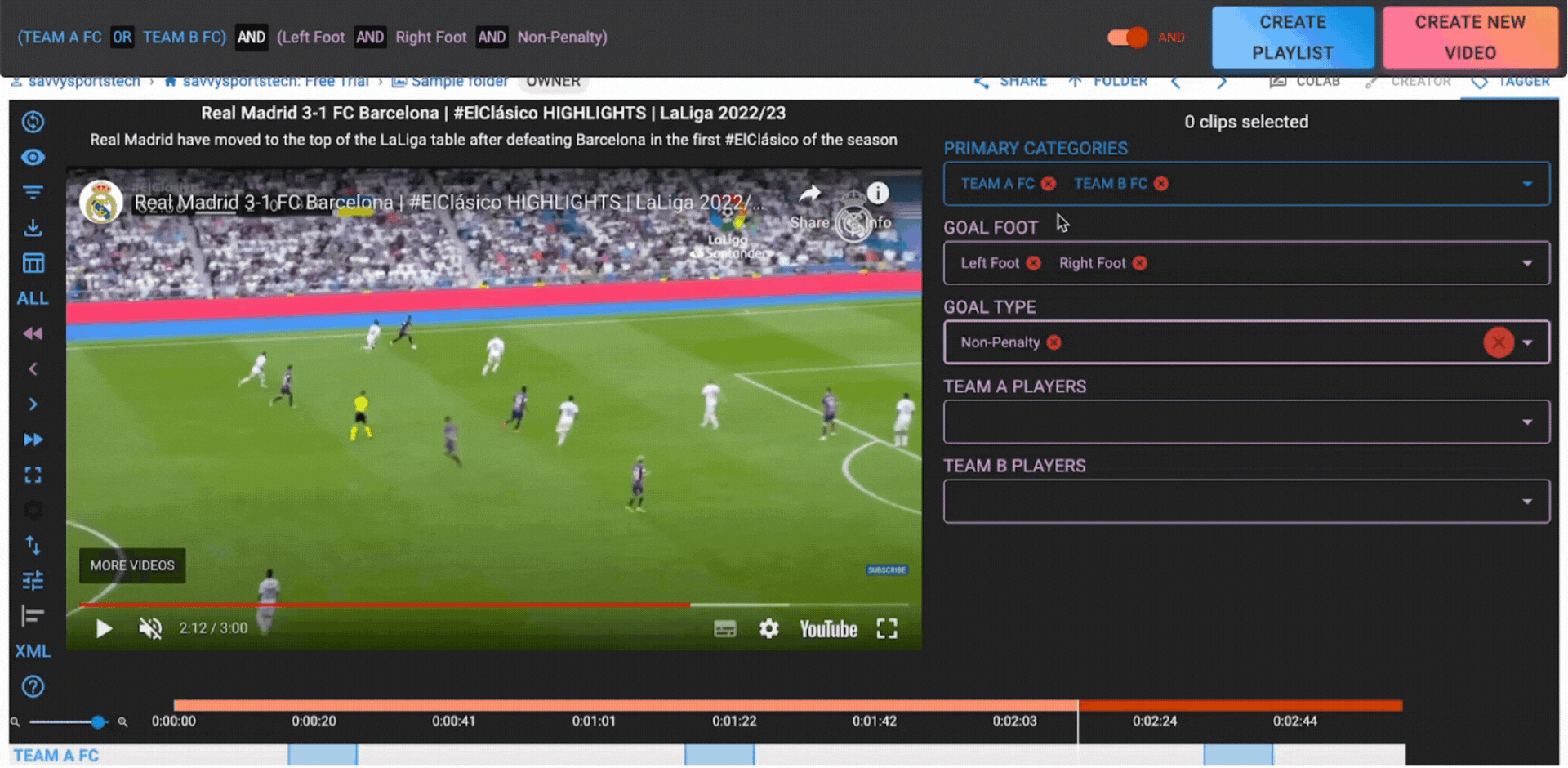Play the YouTube video
This screenshot has width=1568, height=768.
point(104,628)
